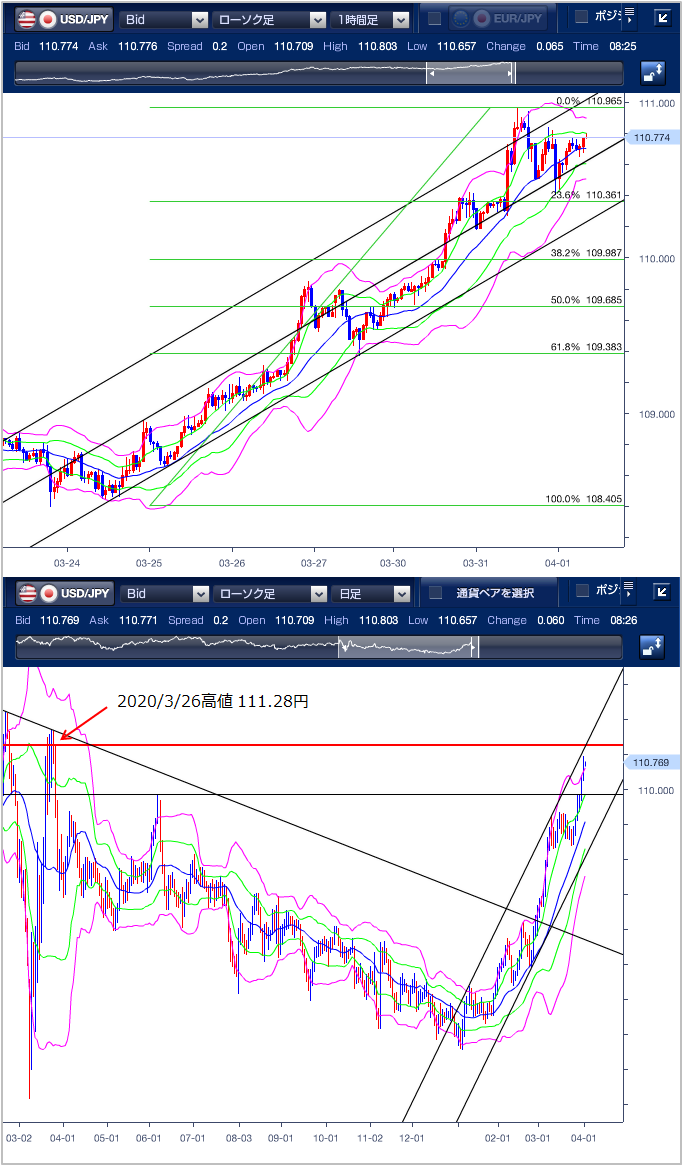683x1166 pixels.
Task: Open the menu list icon in upper chart toolbar
Action: tap(631, 18)
